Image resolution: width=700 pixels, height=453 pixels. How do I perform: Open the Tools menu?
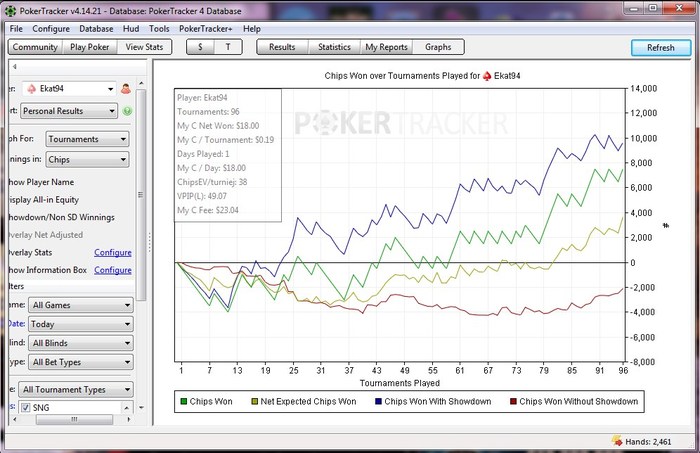pos(159,29)
